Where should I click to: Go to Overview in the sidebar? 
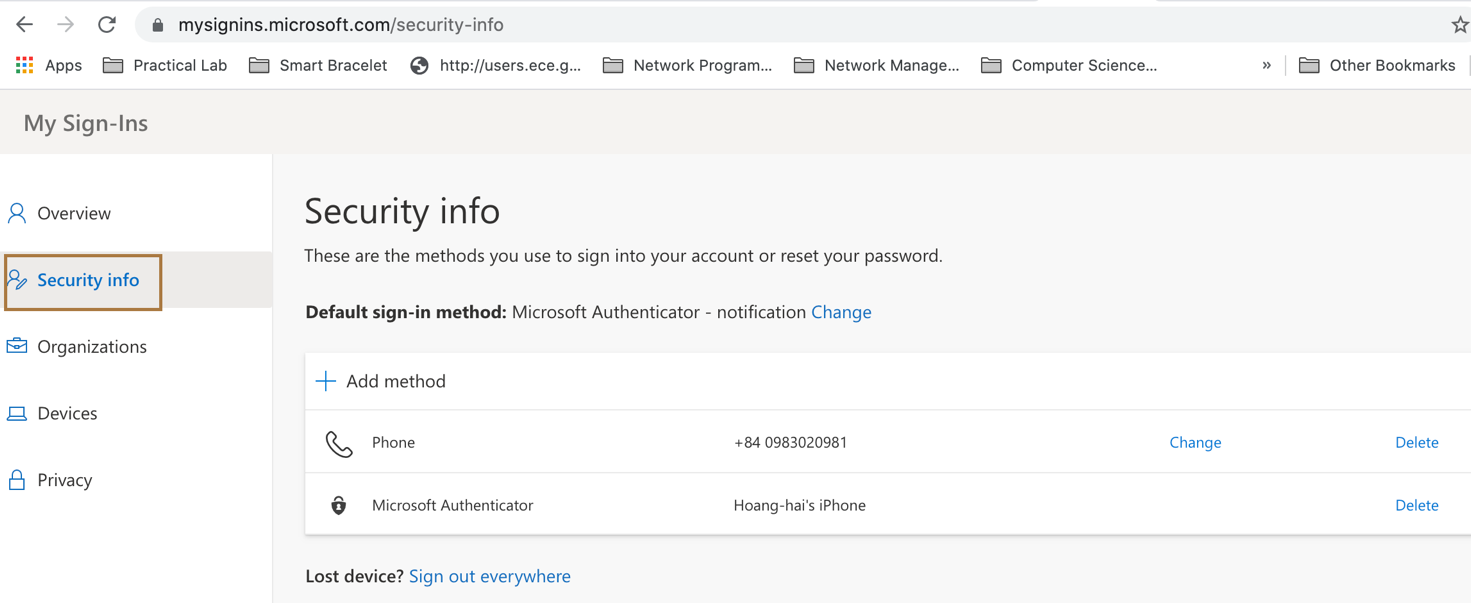click(73, 213)
